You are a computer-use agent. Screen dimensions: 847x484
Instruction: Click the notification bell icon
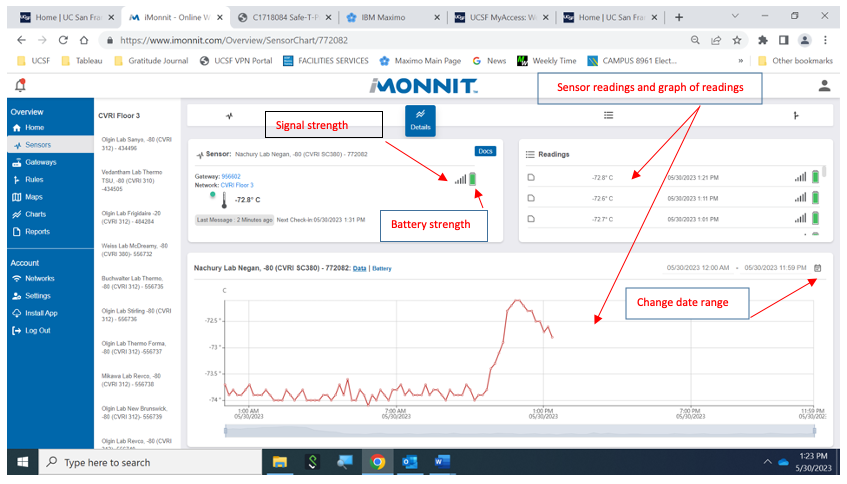[x=21, y=85]
